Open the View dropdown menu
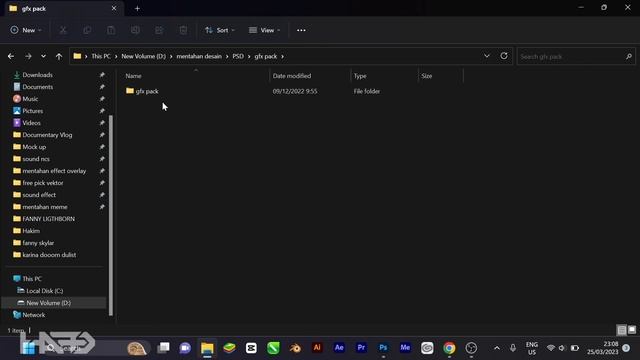This screenshot has height=360, width=640. 264,30
